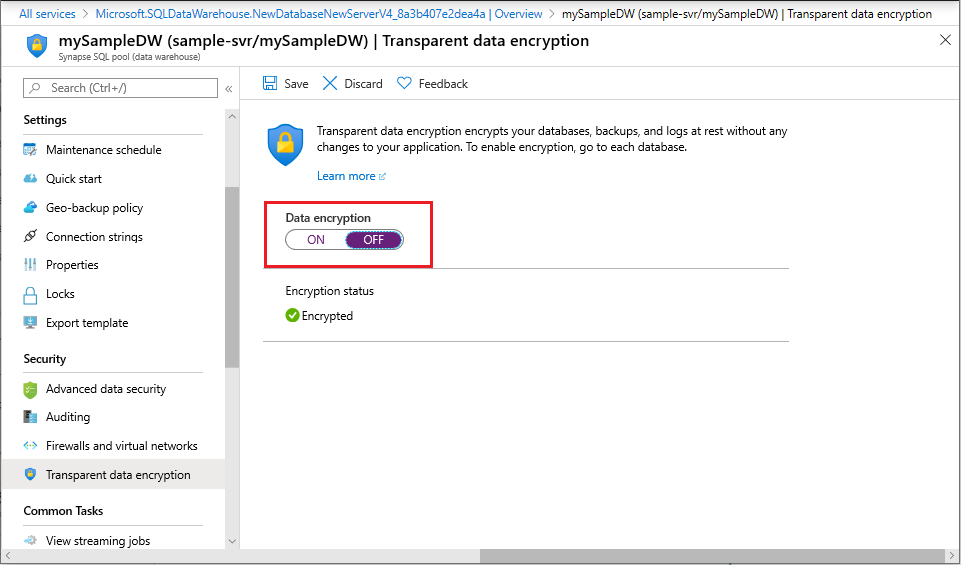The height and width of the screenshot is (565, 961).
Task: Click the Security section heading
Action: tap(44, 358)
